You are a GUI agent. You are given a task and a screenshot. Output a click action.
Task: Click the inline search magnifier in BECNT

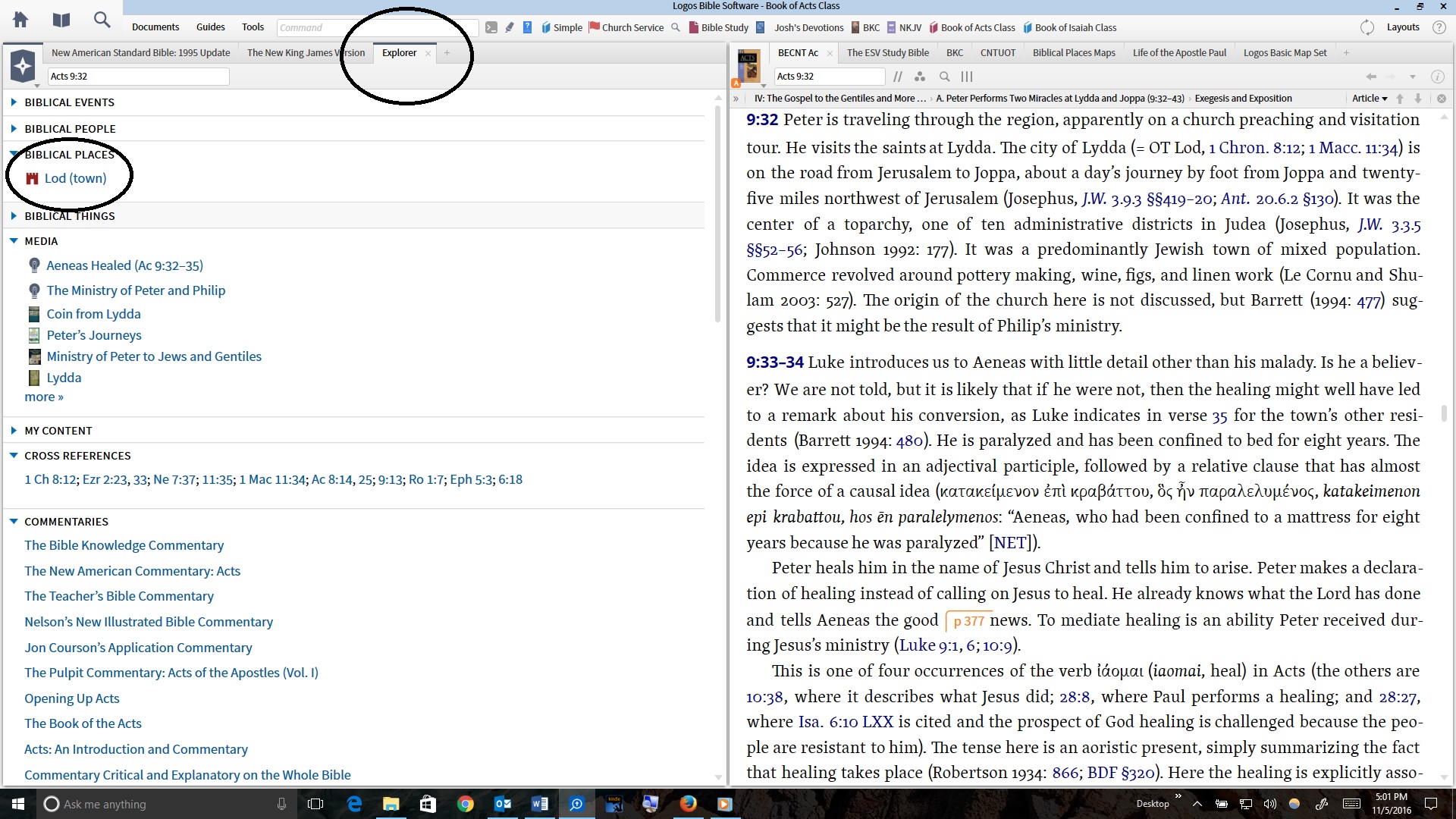944,77
